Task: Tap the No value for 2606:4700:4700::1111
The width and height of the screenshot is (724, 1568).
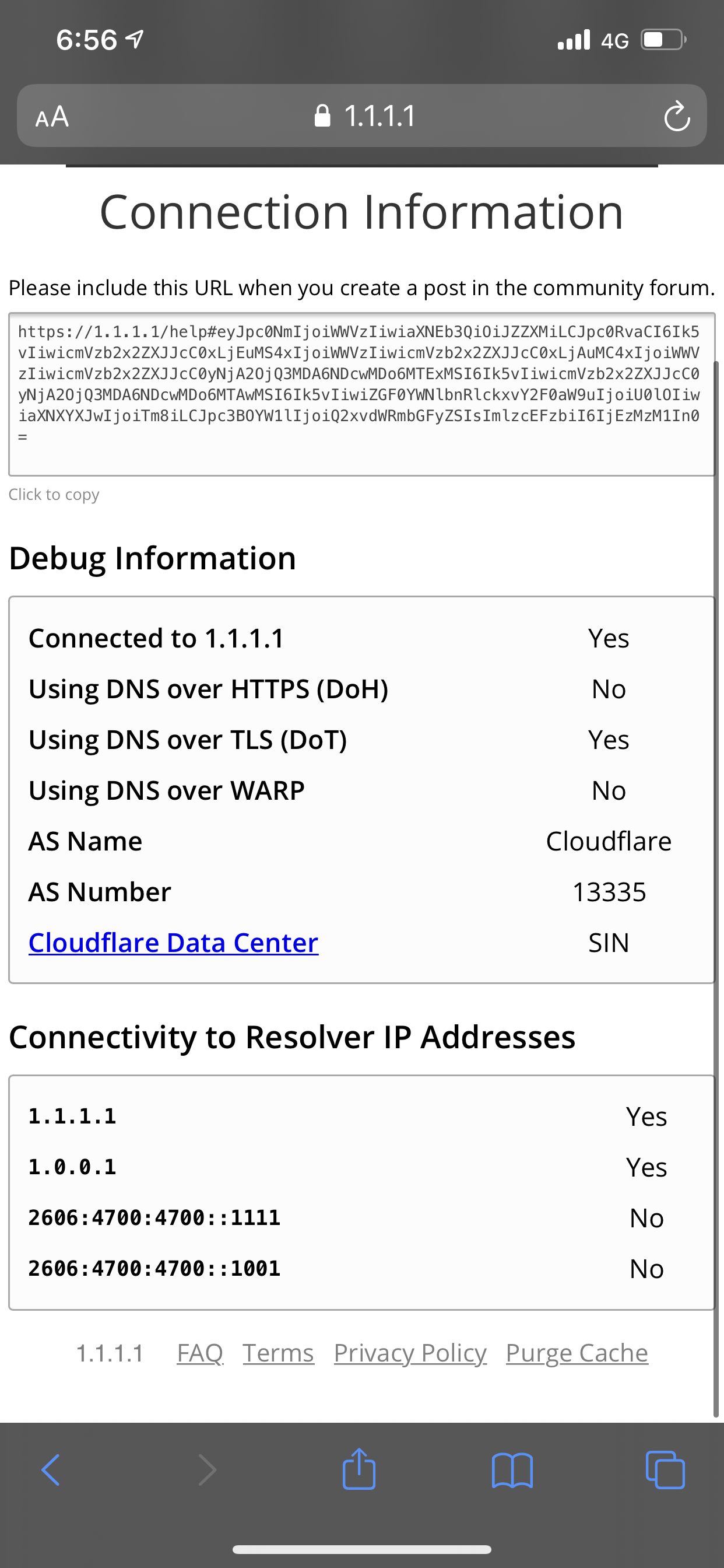Action: tap(646, 1218)
